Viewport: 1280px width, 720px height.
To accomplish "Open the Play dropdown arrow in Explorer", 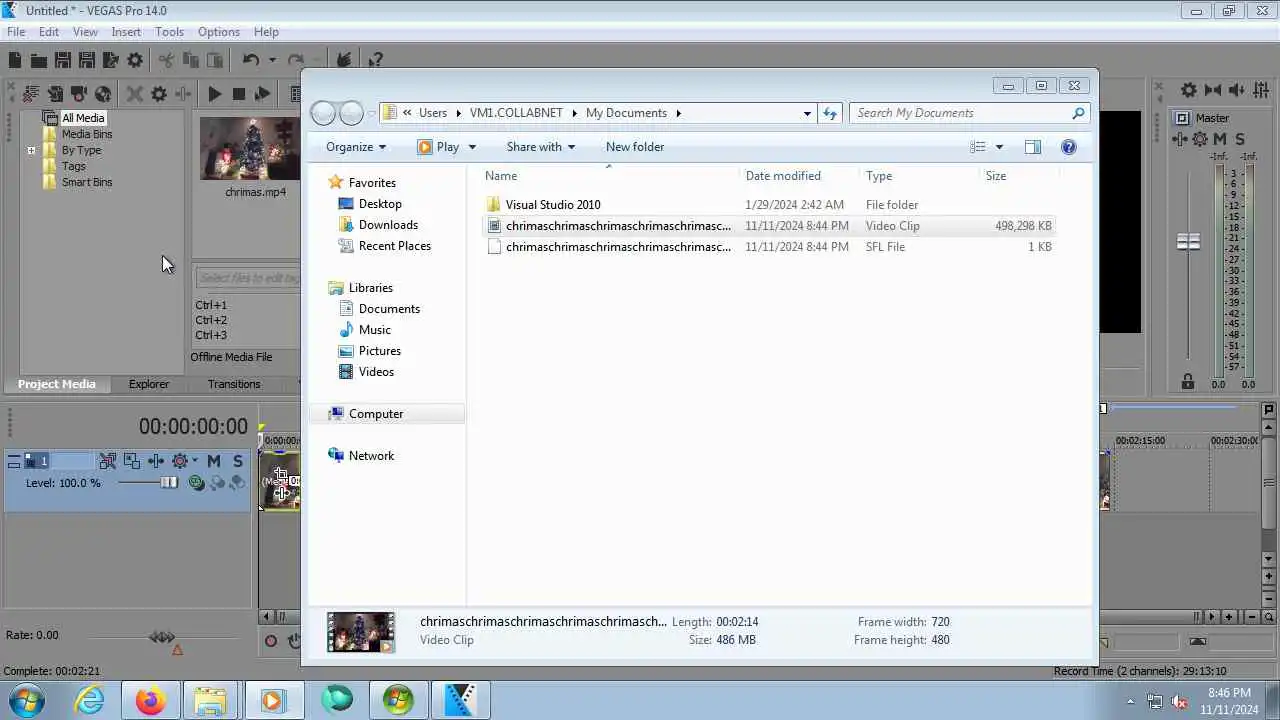I will click(x=472, y=147).
